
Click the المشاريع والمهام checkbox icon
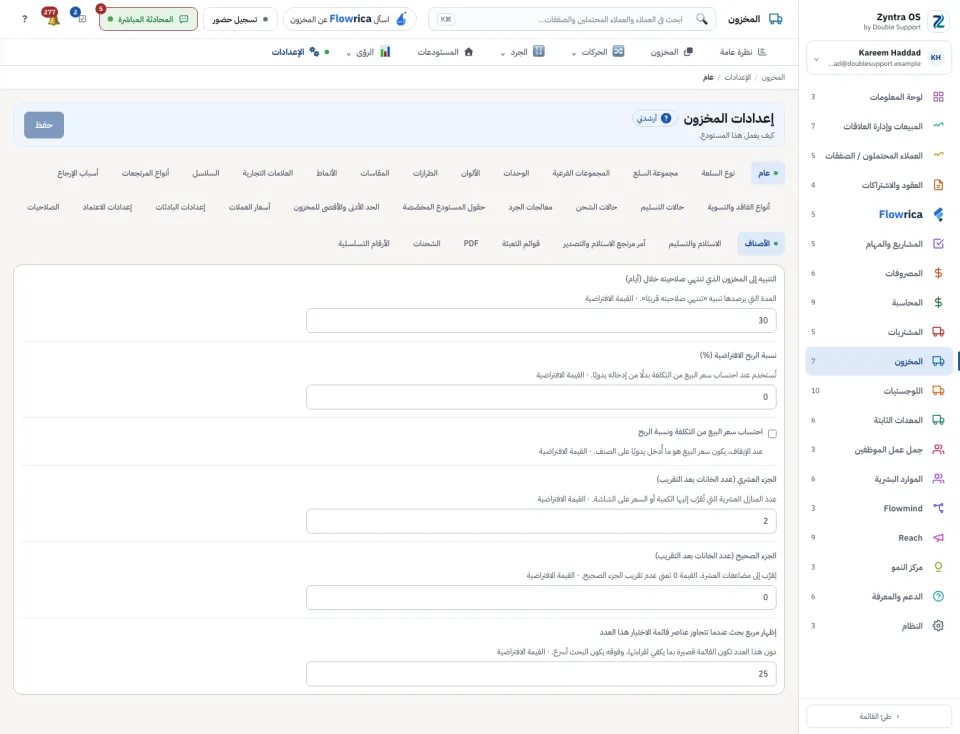point(938,244)
